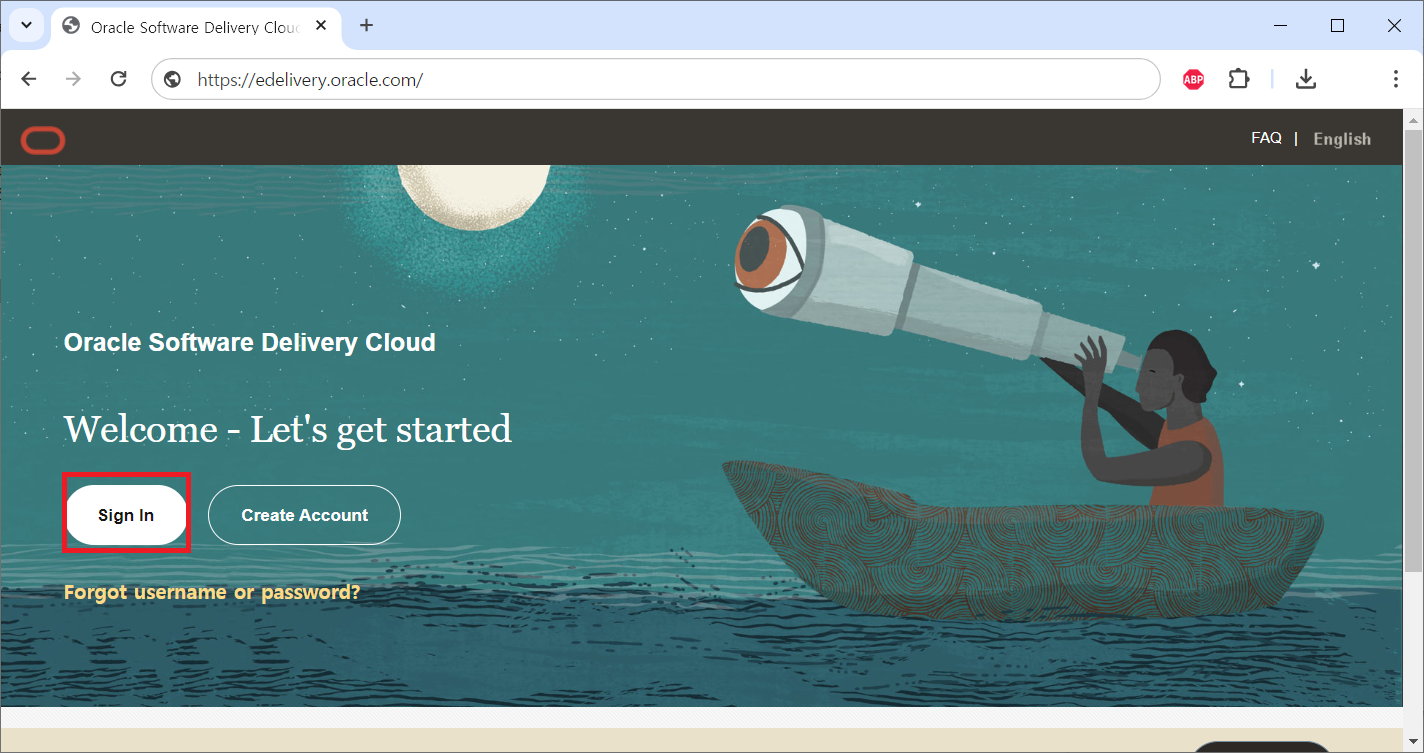Click the address bar URL field
This screenshot has height=753, width=1424.
(655, 79)
